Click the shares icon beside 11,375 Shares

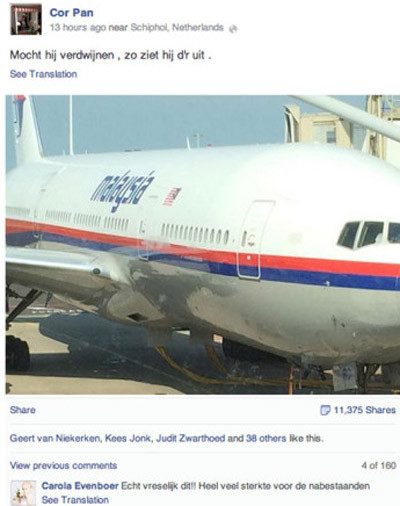(325, 410)
